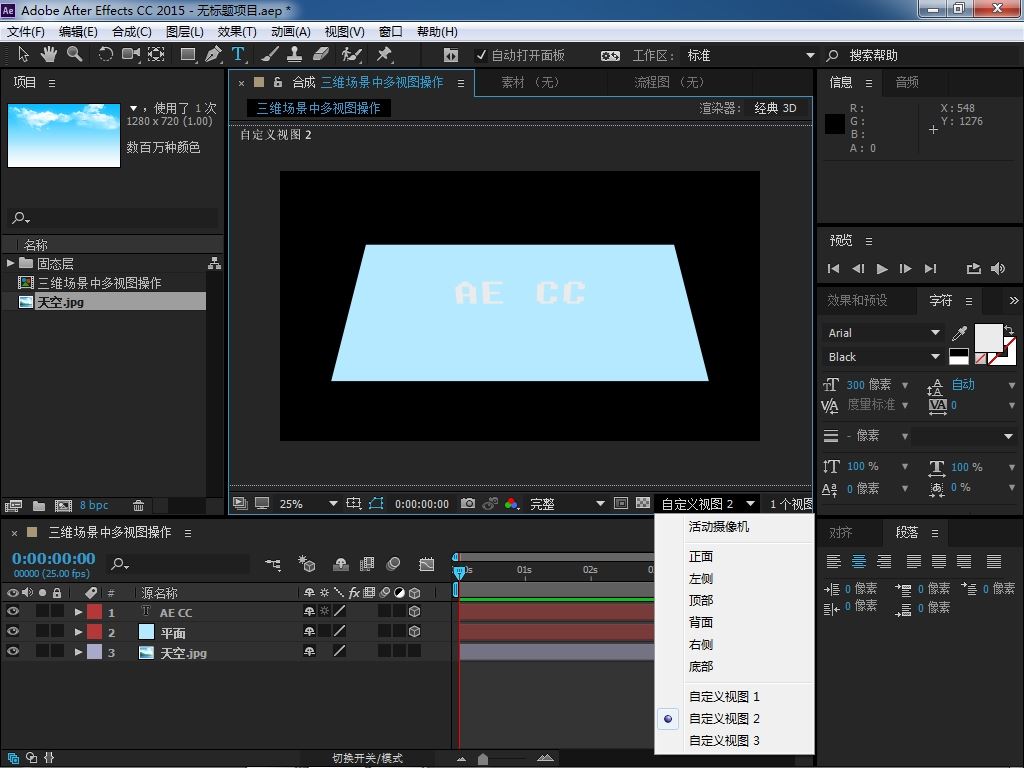Viewport: 1024px width, 768px height.
Task: Hide the AE CC layer with eye icon
Action: click(x=12, y=612)
